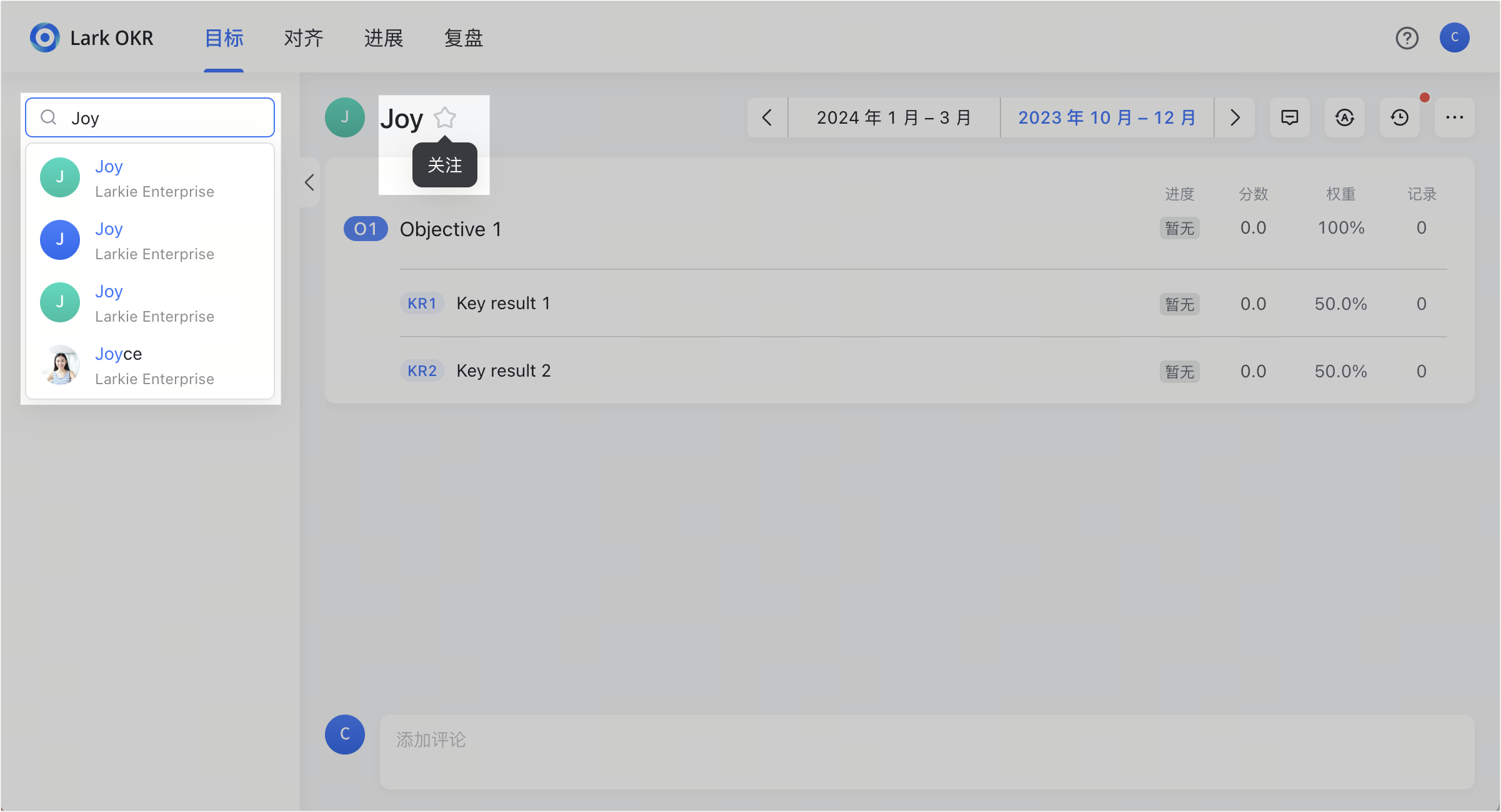This screenshot has width=1501, height=812.
Task: Click Key result 1 progress 暂无 tag
Action: pos(1179,304)
